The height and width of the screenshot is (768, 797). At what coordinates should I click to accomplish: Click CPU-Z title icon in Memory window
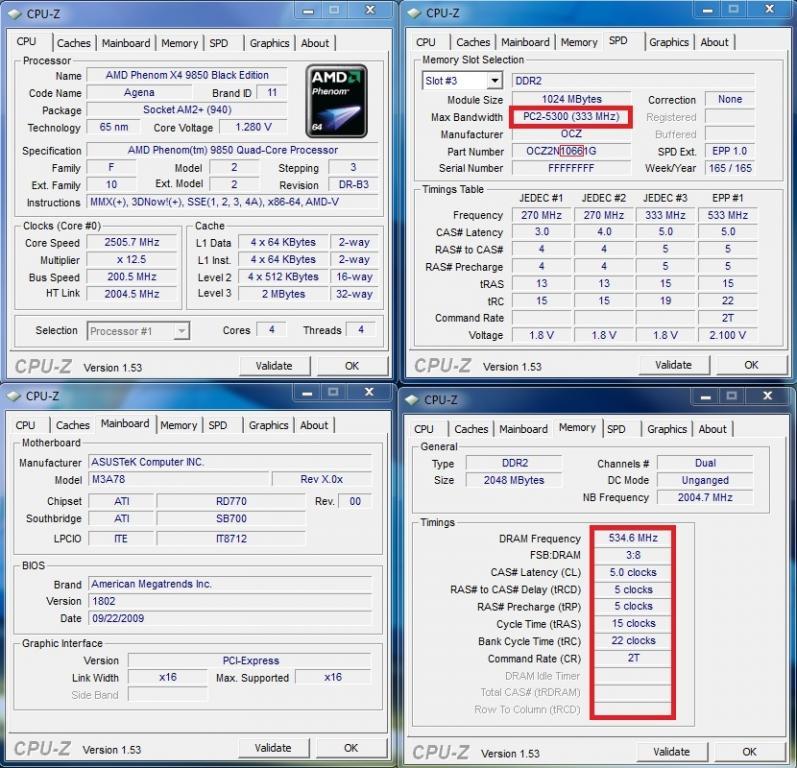click(x=413, y=400)
